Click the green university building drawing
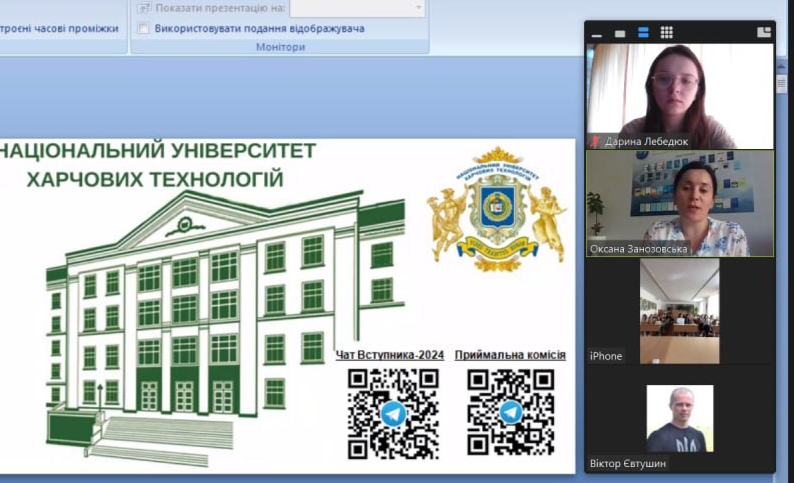The image size is (794, 483). [225, 328]
